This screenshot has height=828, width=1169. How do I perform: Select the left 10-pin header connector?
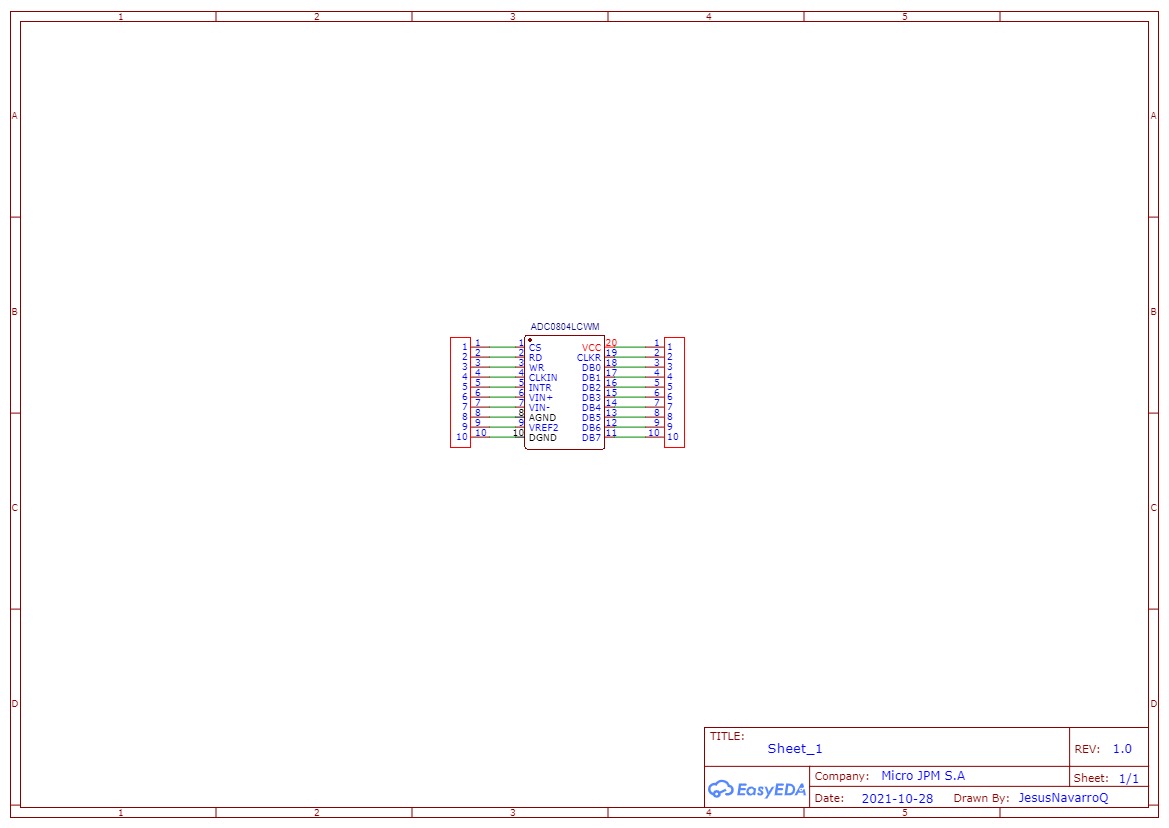pyautogui.click(x=461, y=392)
